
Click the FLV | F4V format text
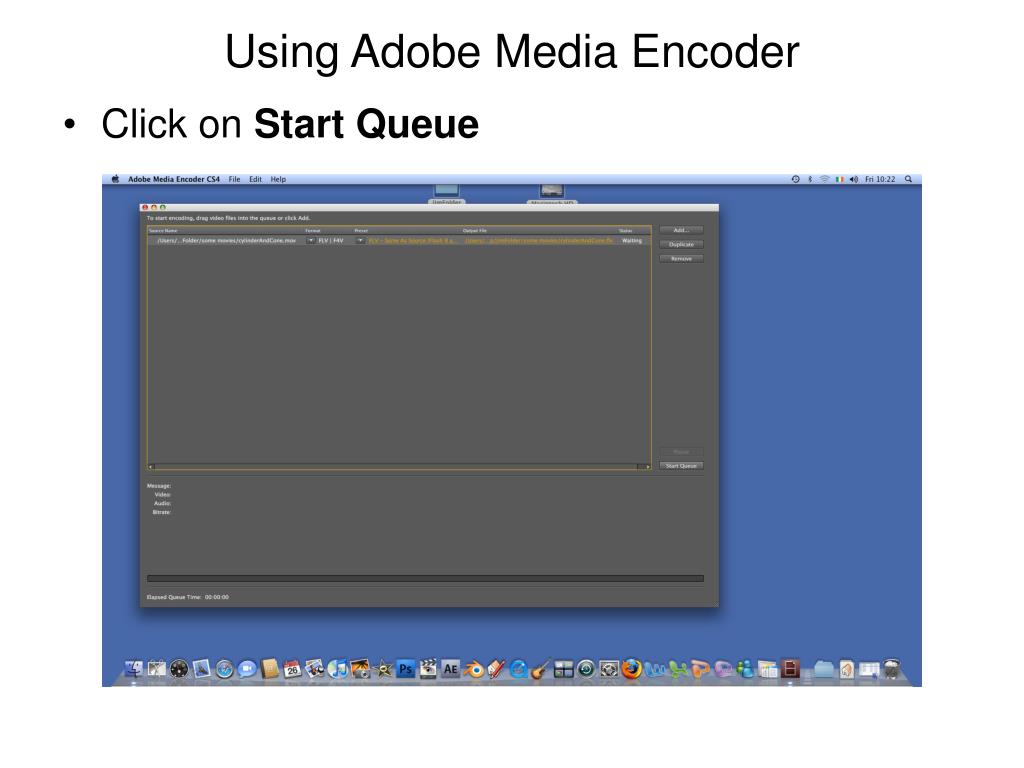tap(330, 240)
